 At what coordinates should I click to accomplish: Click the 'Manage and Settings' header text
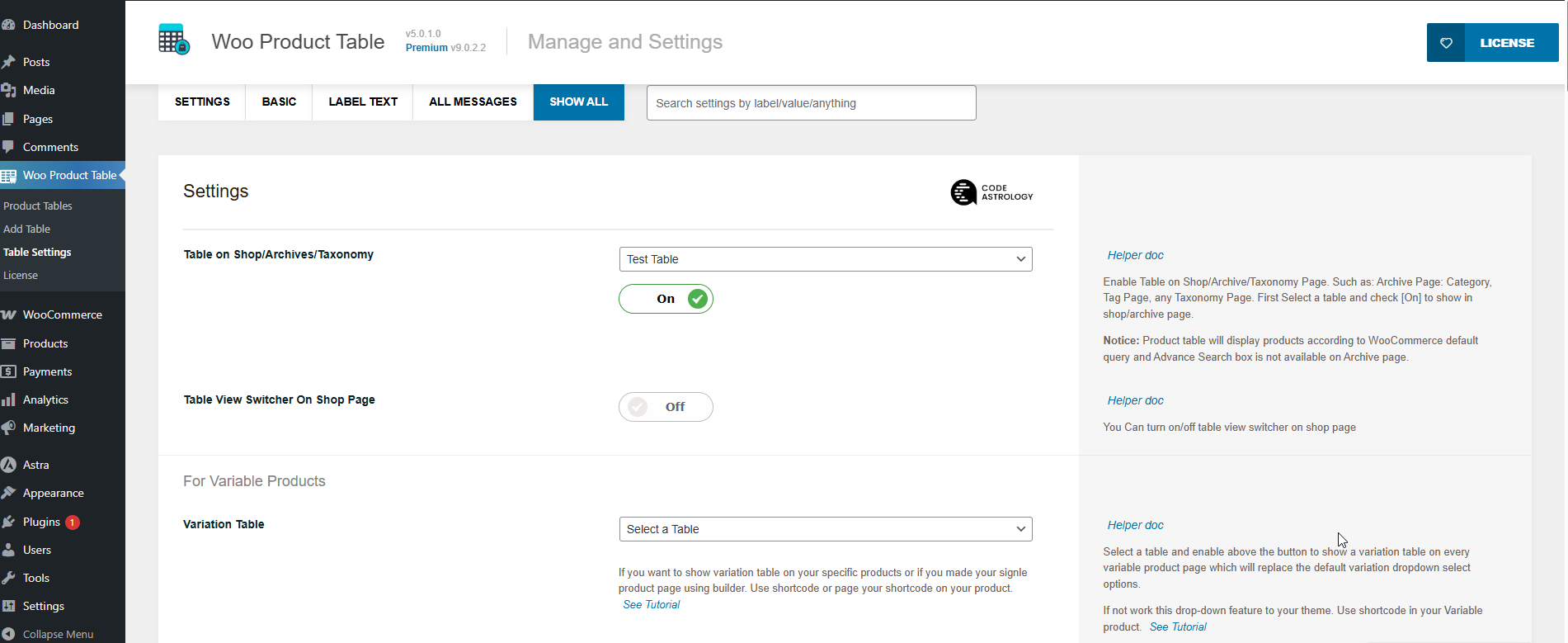[x=625, y=41]
